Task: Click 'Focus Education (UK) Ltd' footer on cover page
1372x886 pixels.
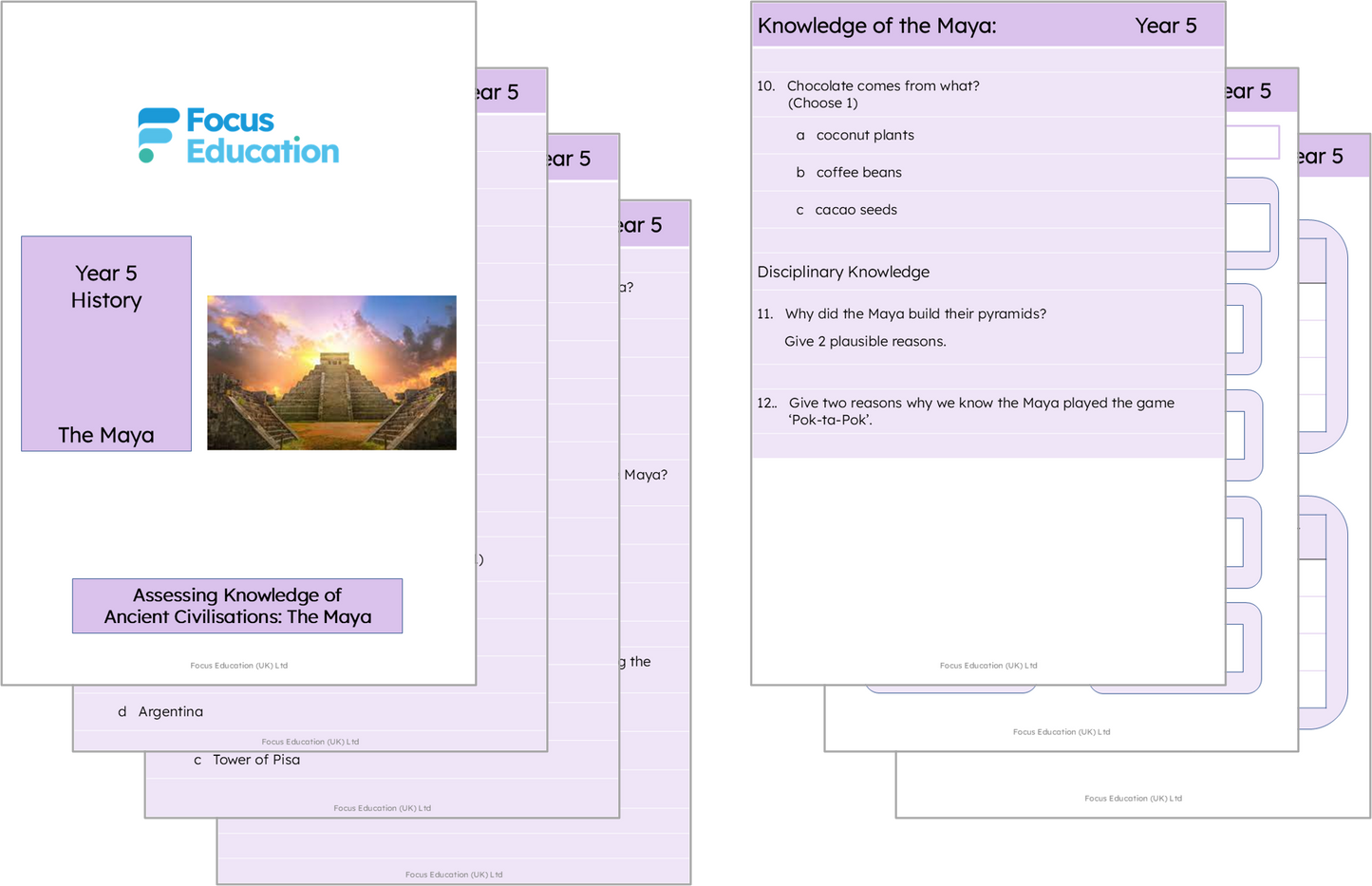Action: click(x=238, y=666)
